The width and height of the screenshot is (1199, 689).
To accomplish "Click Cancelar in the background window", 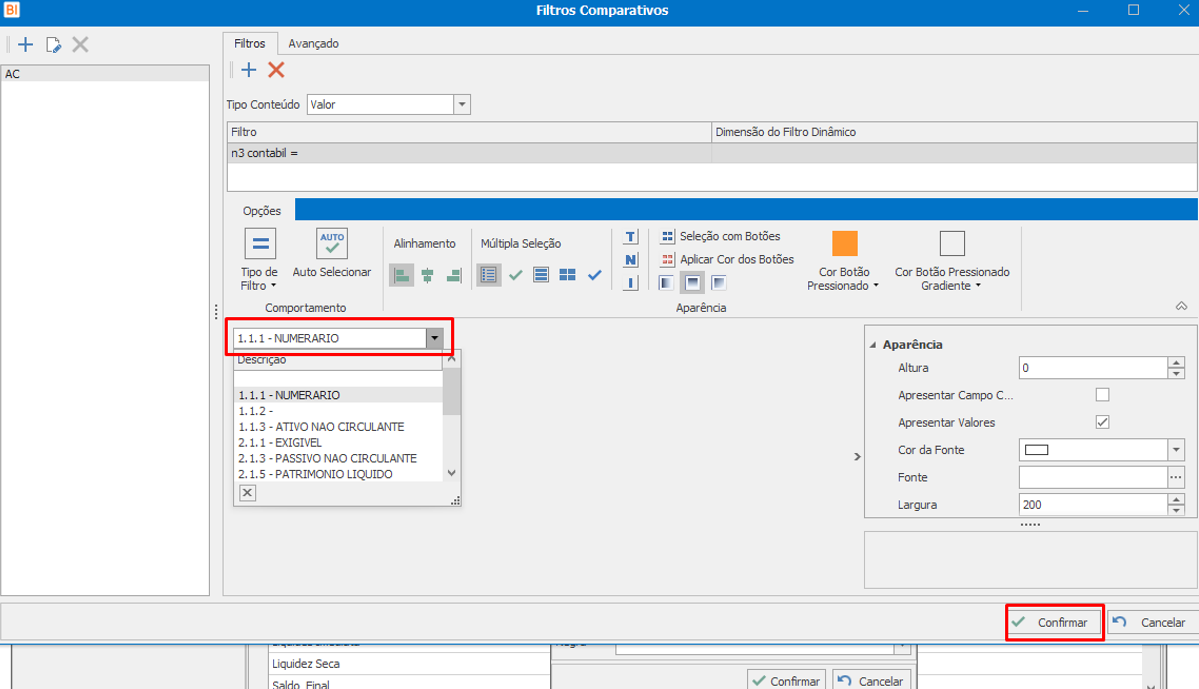I will coord(871,681).
